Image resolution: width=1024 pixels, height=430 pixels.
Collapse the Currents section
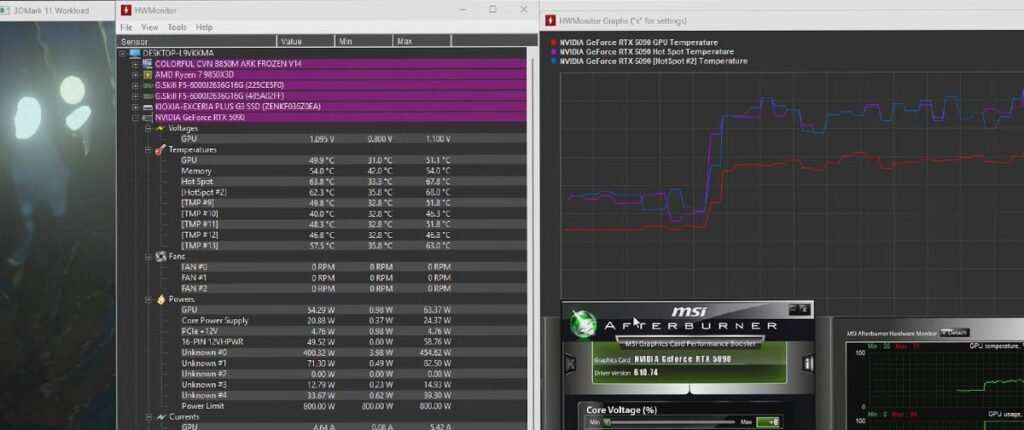click(x=148, y=416)
